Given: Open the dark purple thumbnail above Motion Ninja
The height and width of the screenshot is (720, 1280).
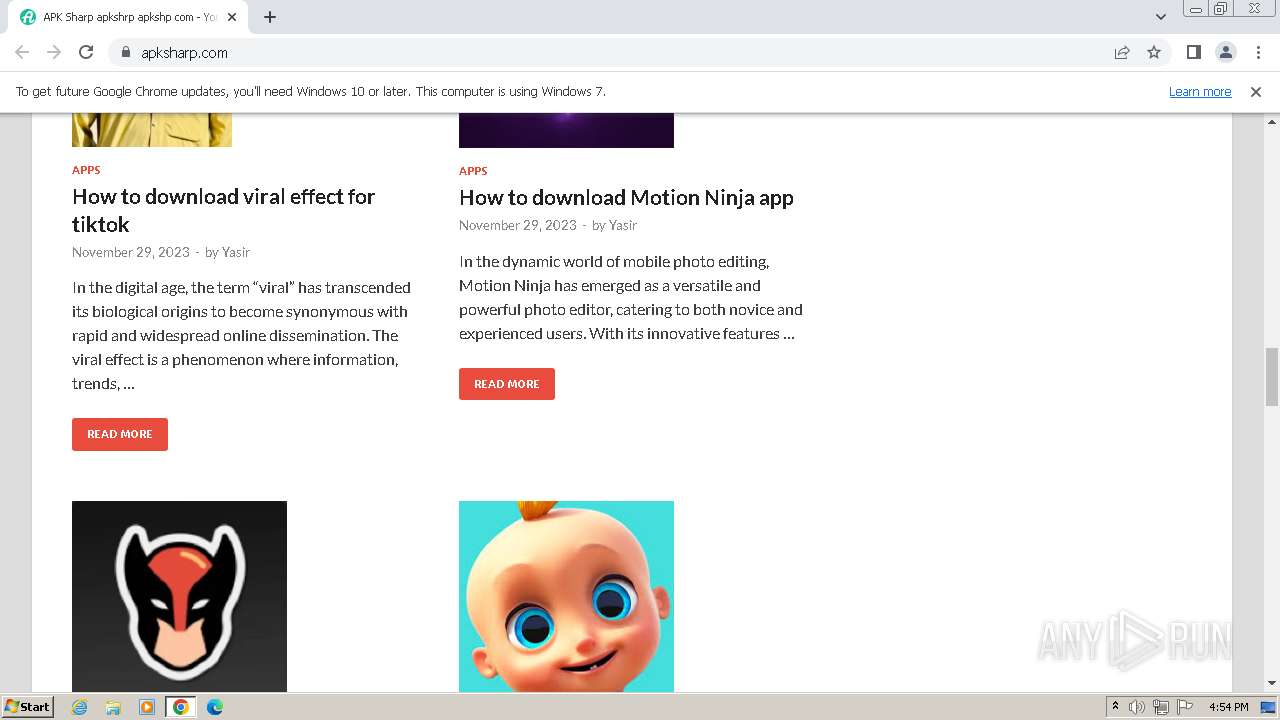Looking at the screenshot, I should (x=566, y=130).
